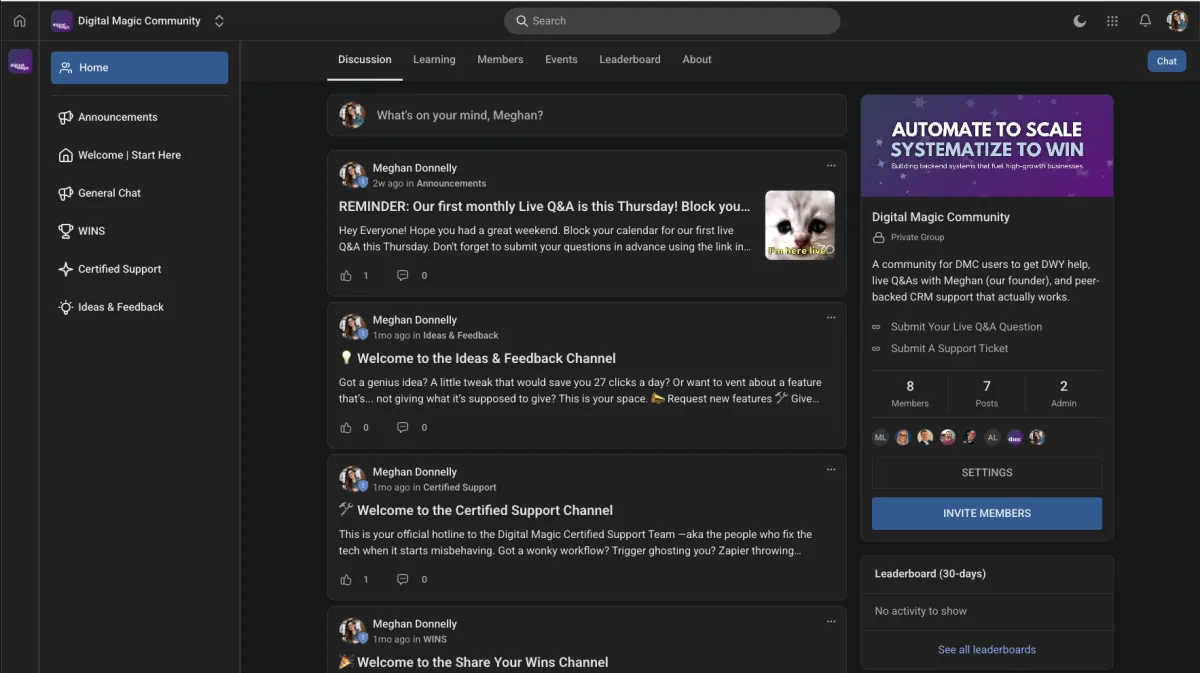Click the purple community logo in the left rail
1200x673 pixels.
pos(20,62)
